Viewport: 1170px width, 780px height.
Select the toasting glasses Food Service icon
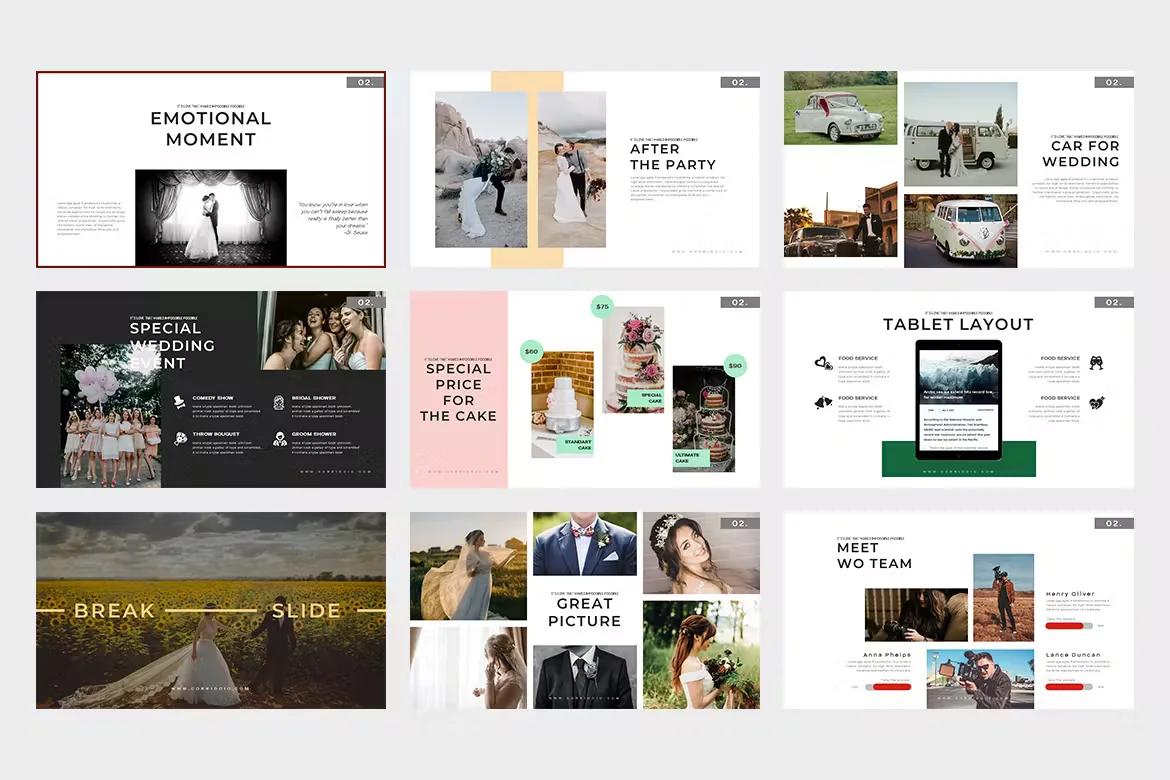point(1096,364)
